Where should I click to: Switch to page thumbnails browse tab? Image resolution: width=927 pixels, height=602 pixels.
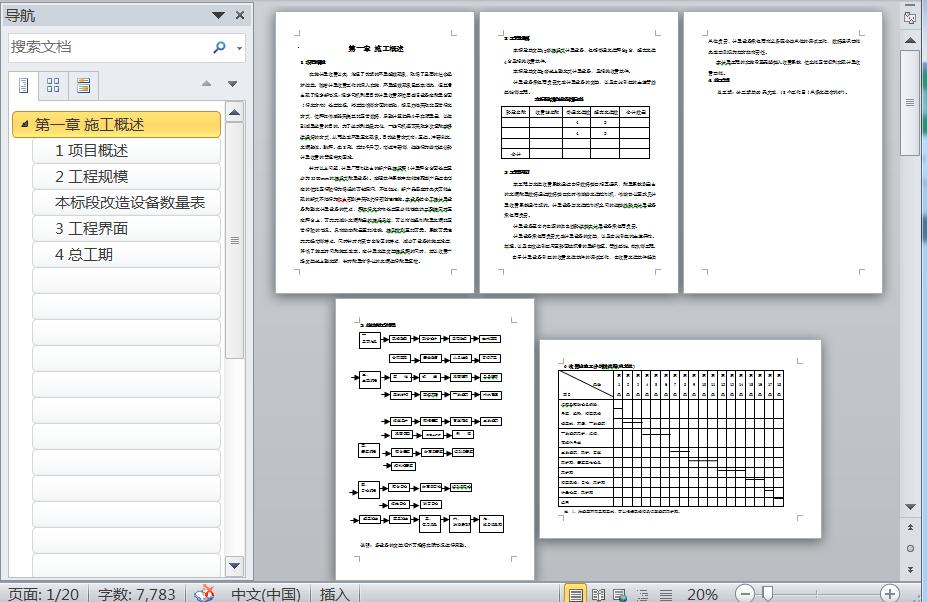pyautogui.click(x=53, y=86)
